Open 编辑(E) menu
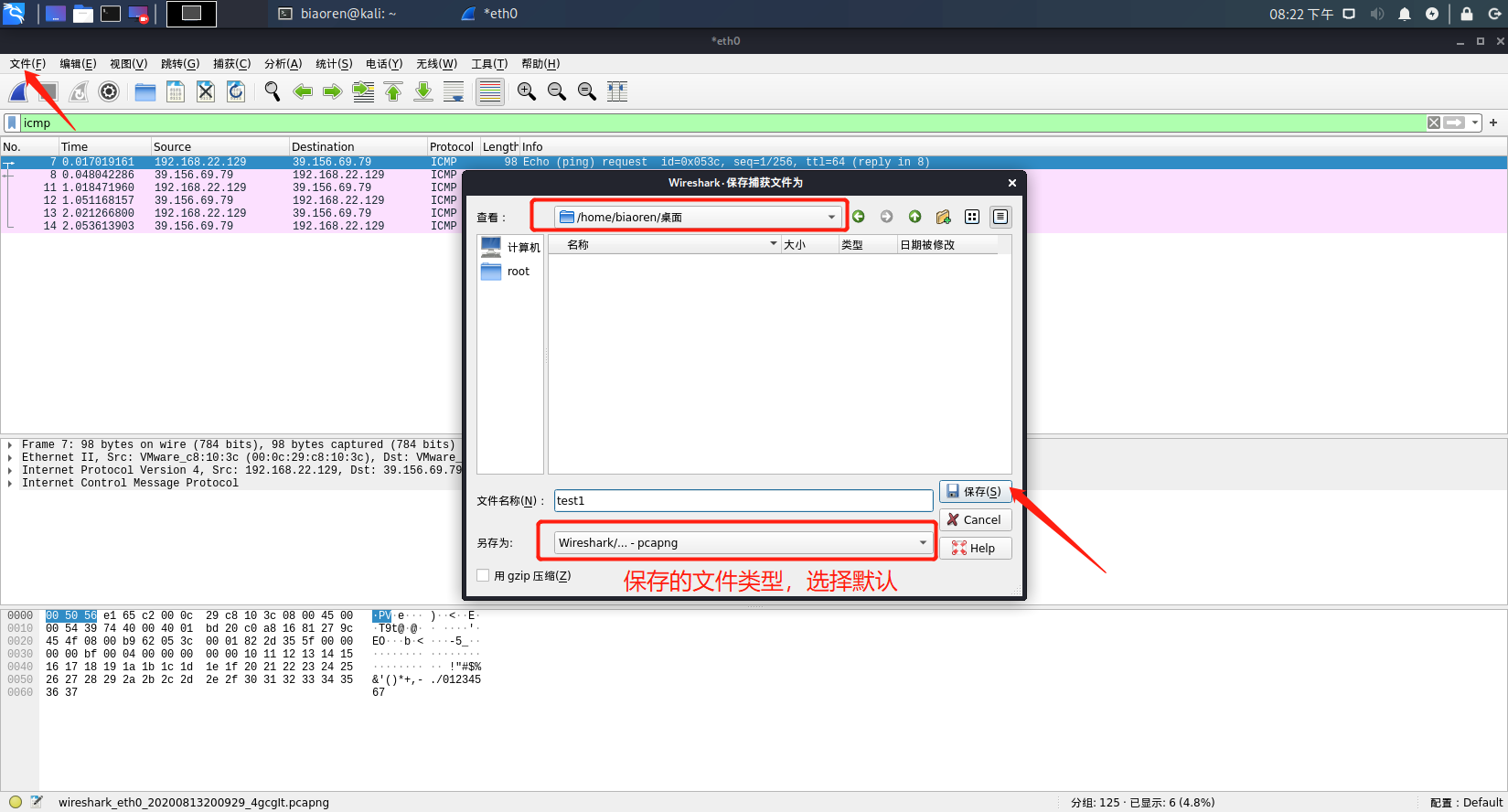 tap(78, 64)
